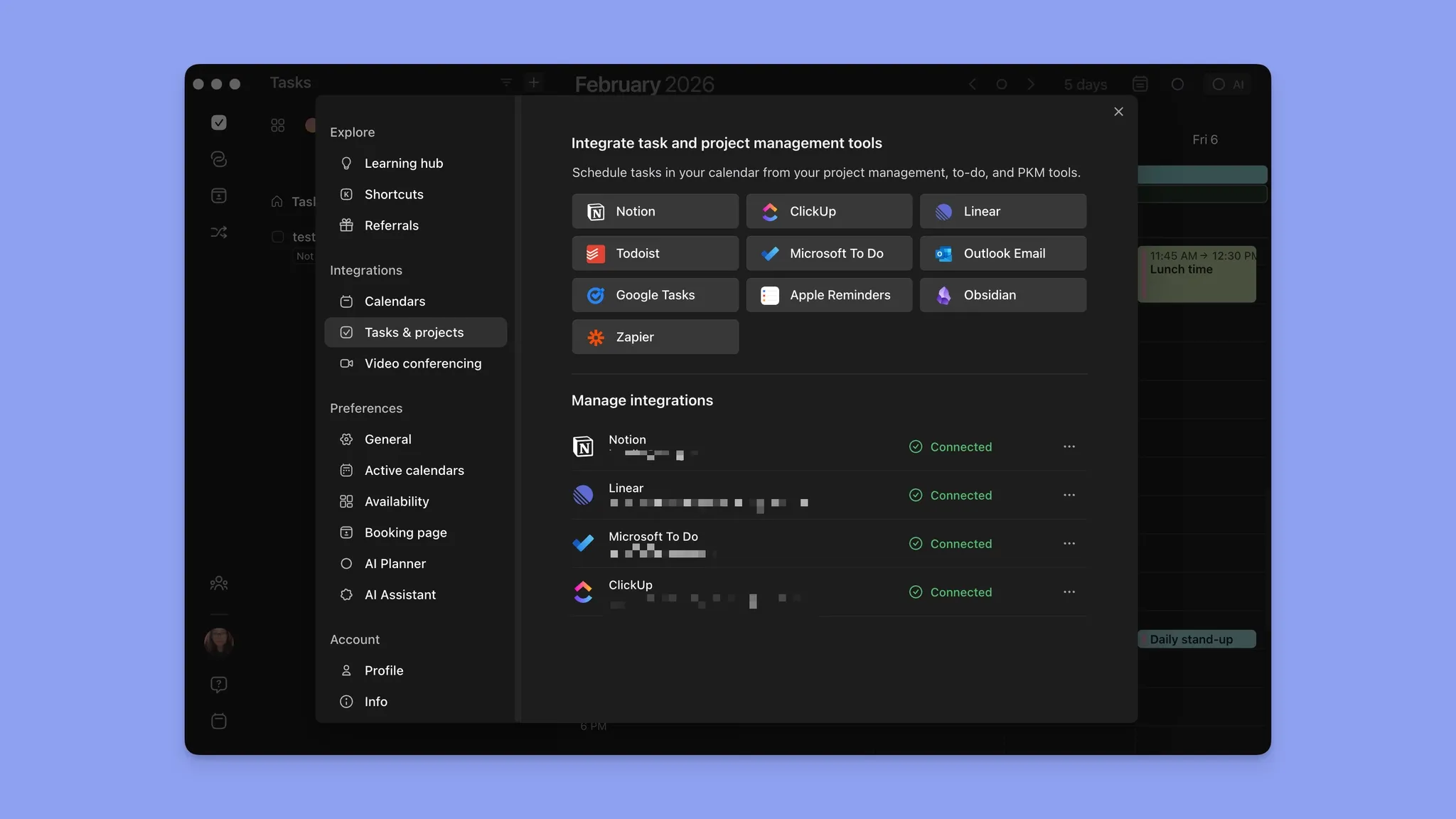Open the Lunch time calendar event
Viewport: 1456px width, 819px height.
[1197, 274]
